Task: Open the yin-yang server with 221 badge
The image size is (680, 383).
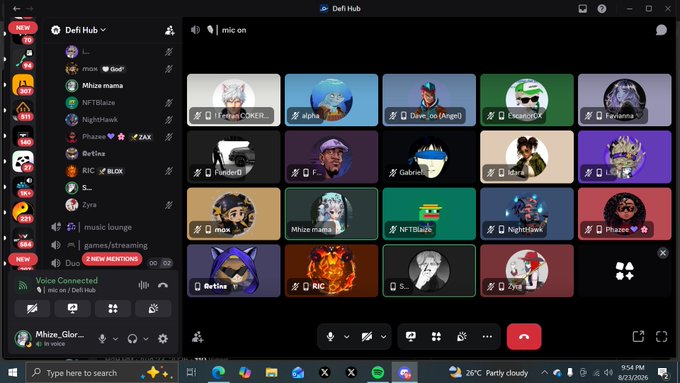Action: [23, 212]
